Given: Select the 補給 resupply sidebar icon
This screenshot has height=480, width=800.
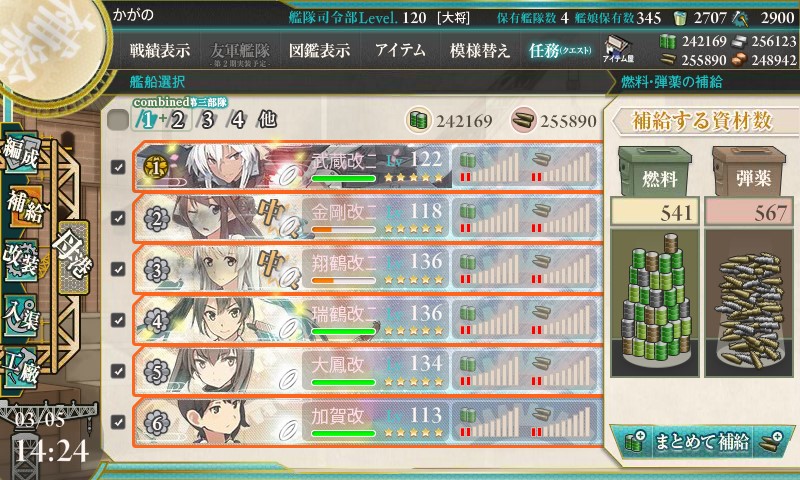Looking at the screenshot, I should pyautogui.click(x=24, y=206).
